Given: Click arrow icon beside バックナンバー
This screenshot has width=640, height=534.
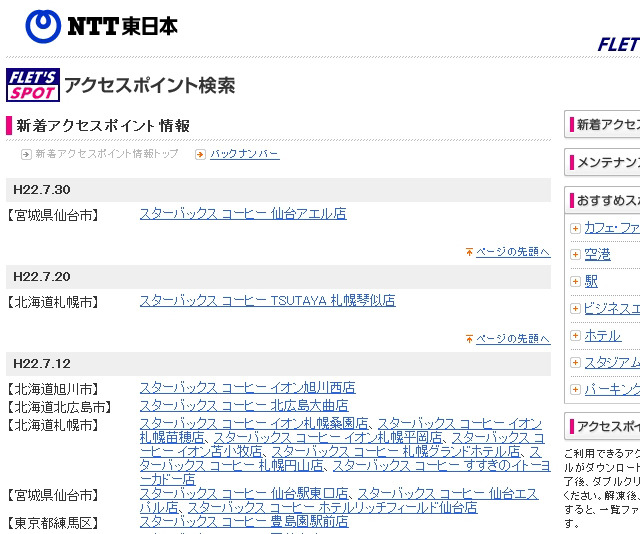Looking at the screenshot, I should 200,154.
